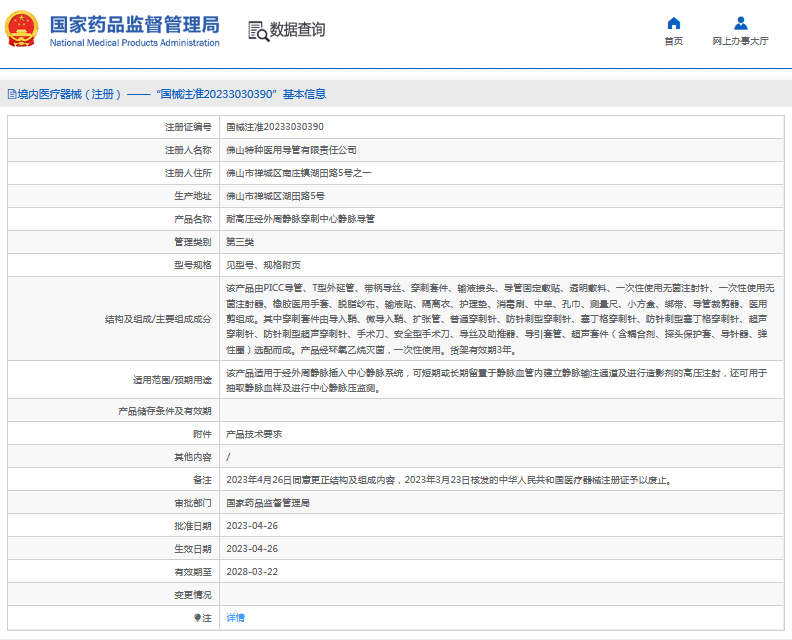The image size is (792, 640).
Task: Click the structure composition paragraph starting 该产品由PICC导管
Action: click(x=500, y=319)
